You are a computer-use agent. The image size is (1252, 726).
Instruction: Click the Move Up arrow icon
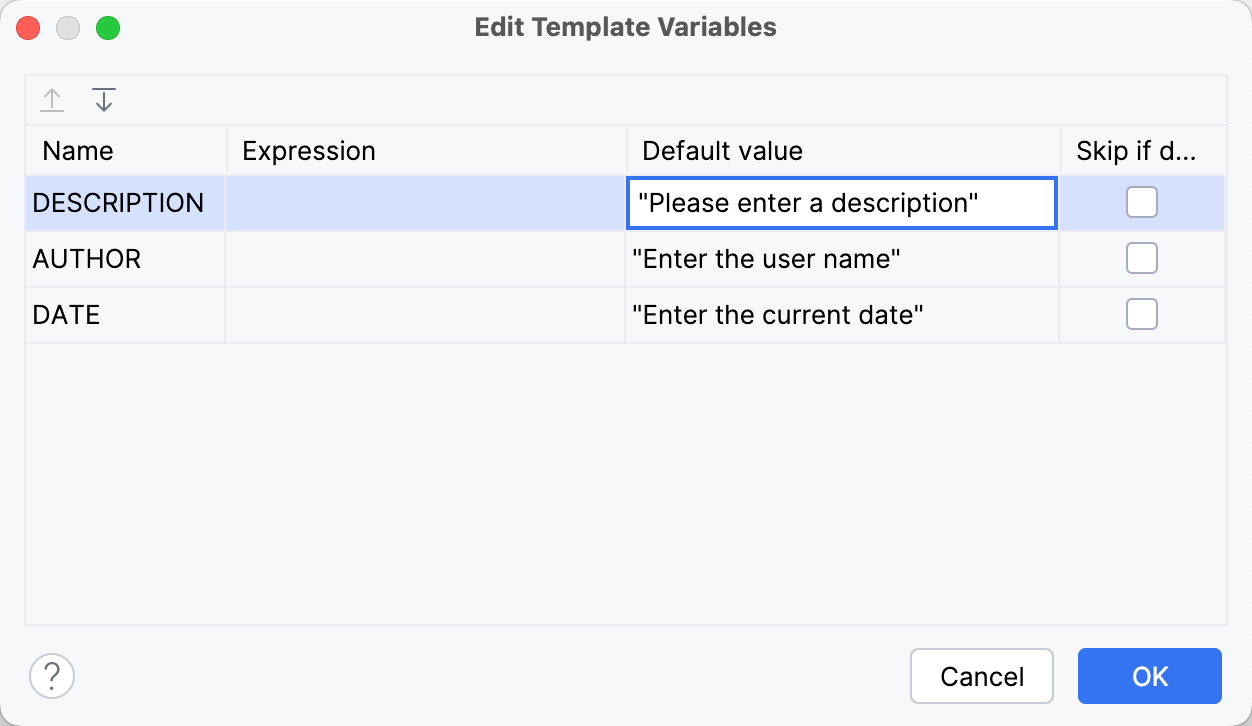pos(52,100)
